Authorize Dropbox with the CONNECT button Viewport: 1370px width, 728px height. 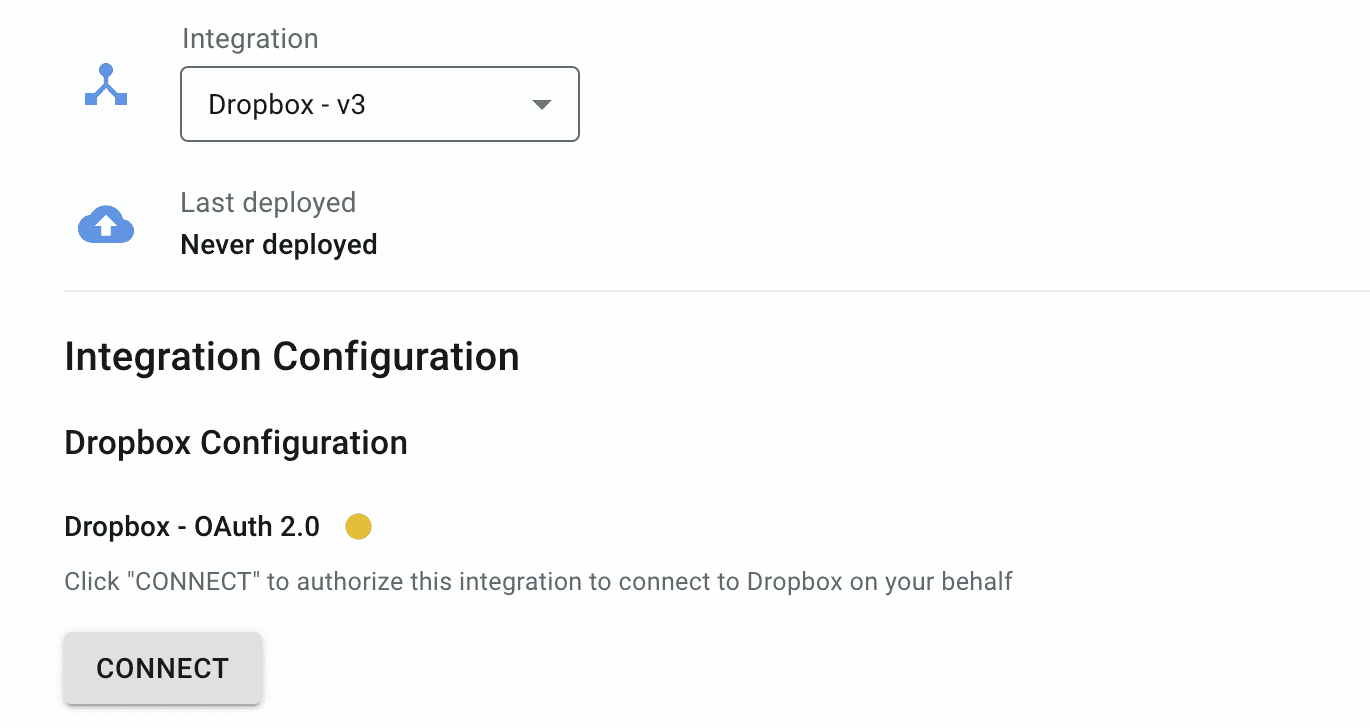(163, 668)
